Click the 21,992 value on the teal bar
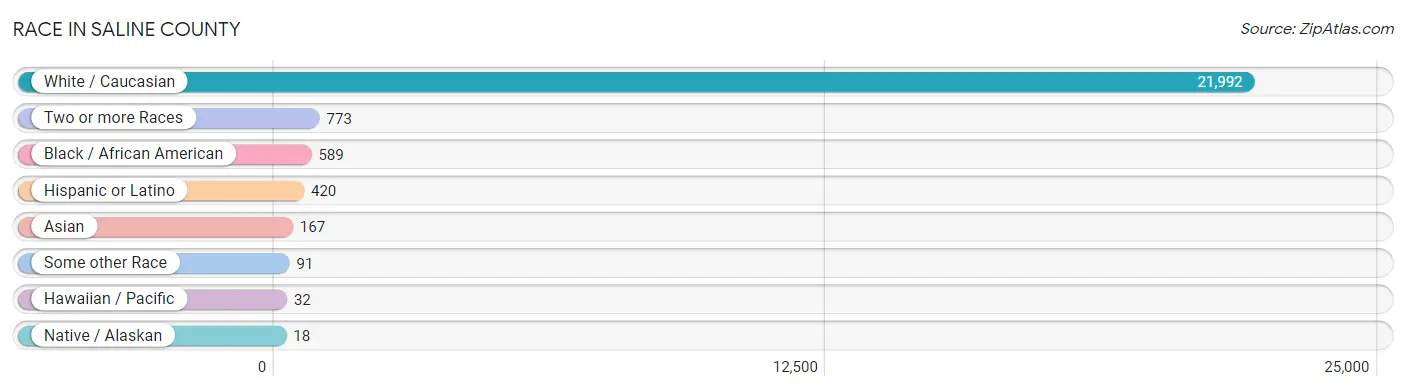1406x391 pixels. (x=1220, y=82)
